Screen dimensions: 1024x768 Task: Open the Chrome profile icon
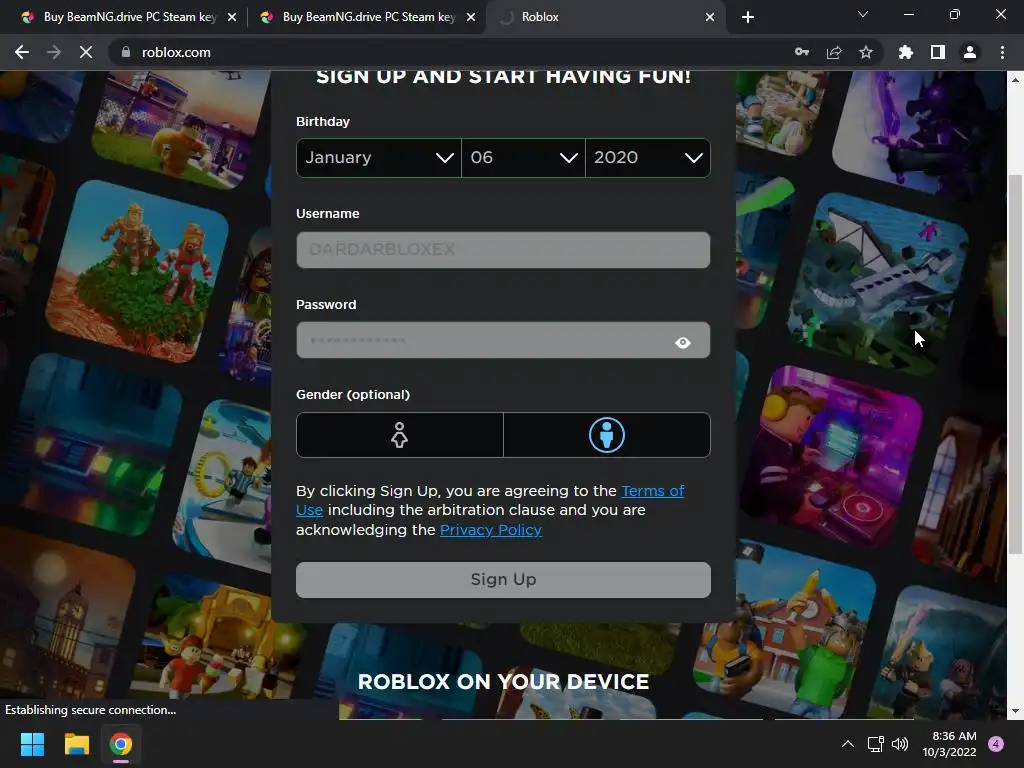click(x=970, y=52)
